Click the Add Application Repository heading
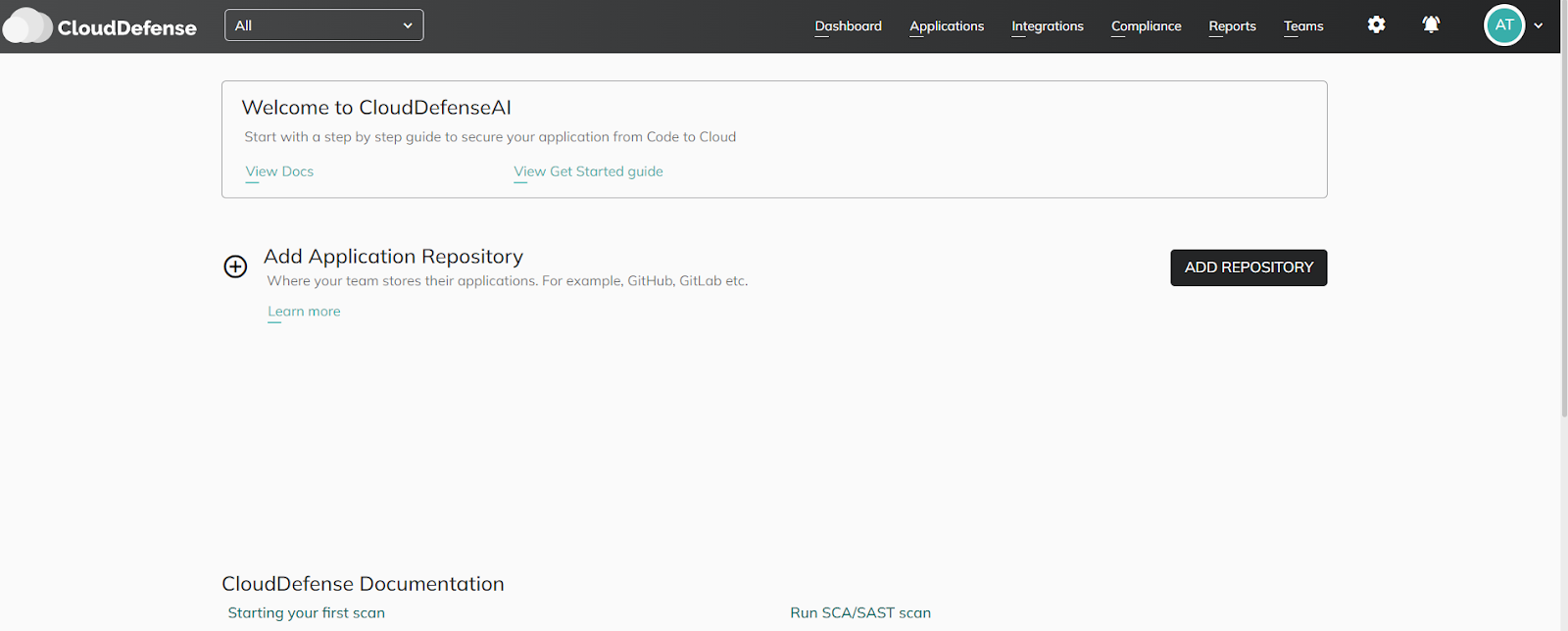Image resolution: width=1568 pixels, height=631 pixels. click(x=393, y=257)
